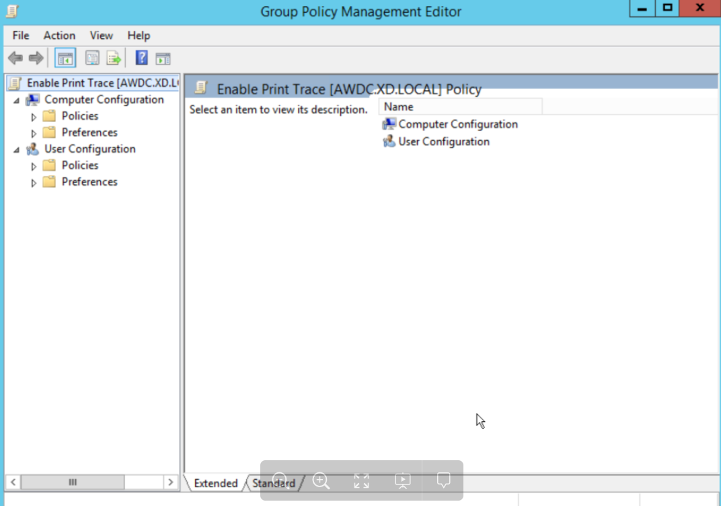Select Policies label under User Configuration
Viewport: 722px width, 506px height.
tap(80, 165)
